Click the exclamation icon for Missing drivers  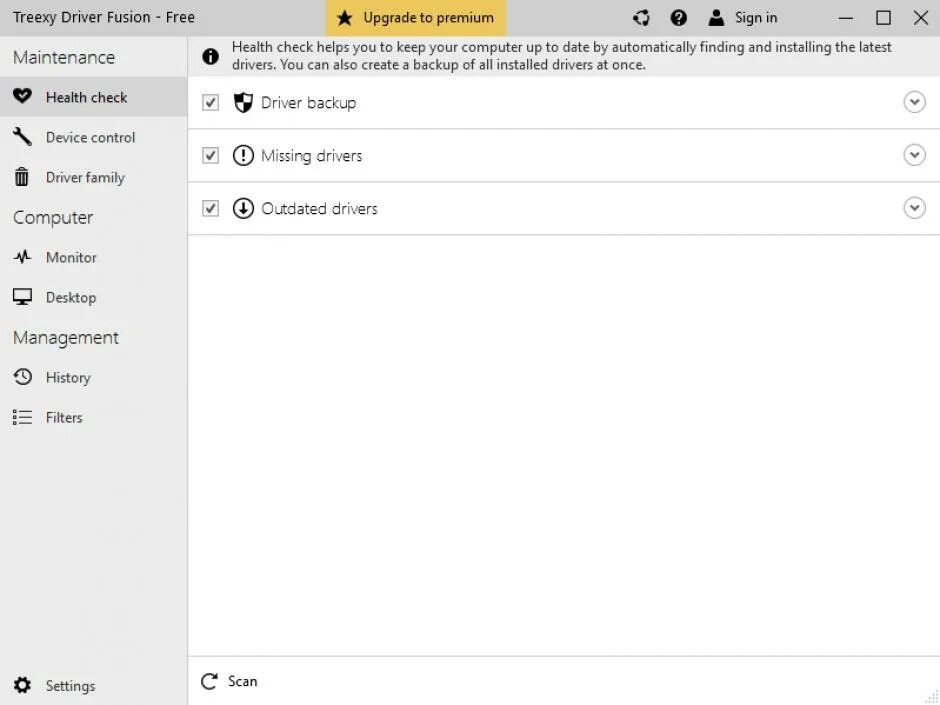click(x=243, y=155)
